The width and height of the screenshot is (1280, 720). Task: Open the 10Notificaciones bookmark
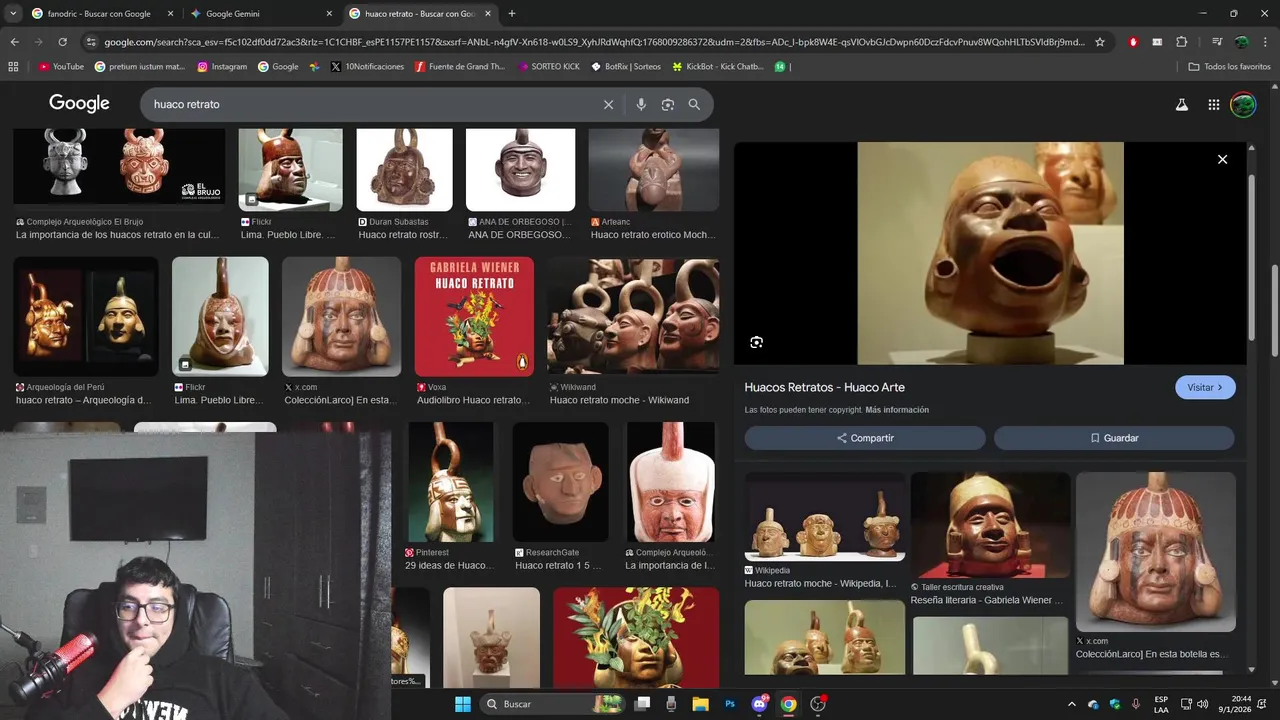pyautogui.click(x=367, y=67)
